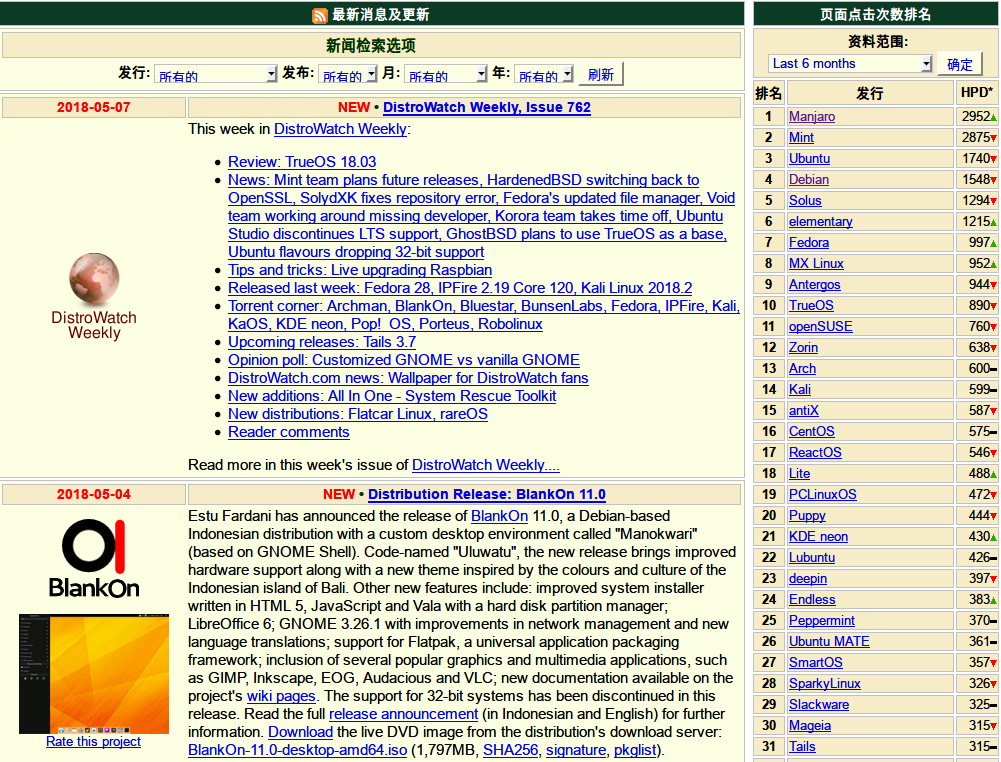This screenshot has width=1001, height=762.
Task: Open New distributions: Flatcar Linux, rareOS
Action: [x=358, y=414]
